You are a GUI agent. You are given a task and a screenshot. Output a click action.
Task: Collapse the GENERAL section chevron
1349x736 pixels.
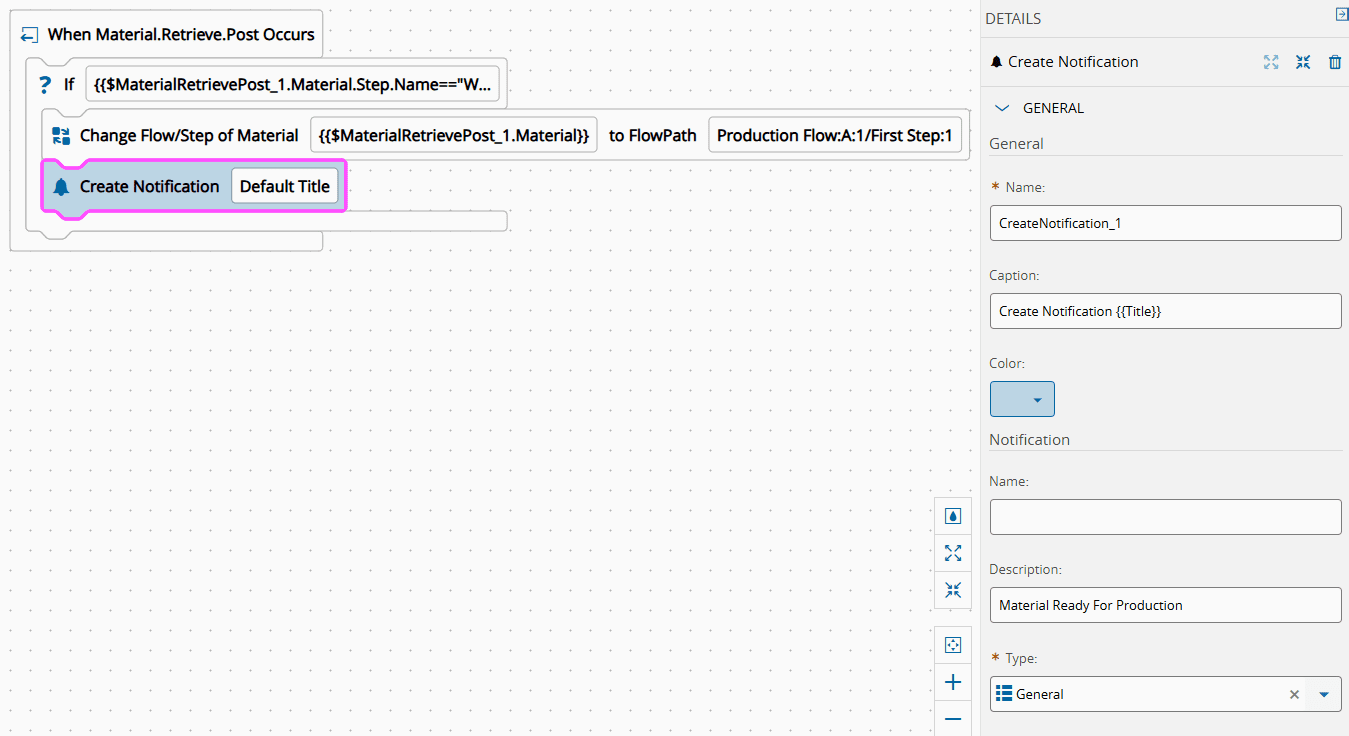click(1002, 108)
